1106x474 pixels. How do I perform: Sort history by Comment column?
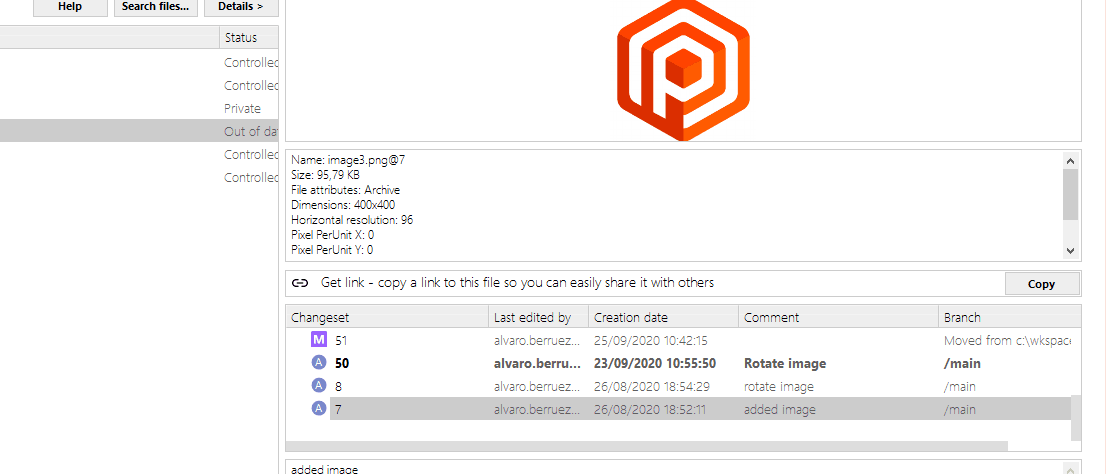pos(839,317)
